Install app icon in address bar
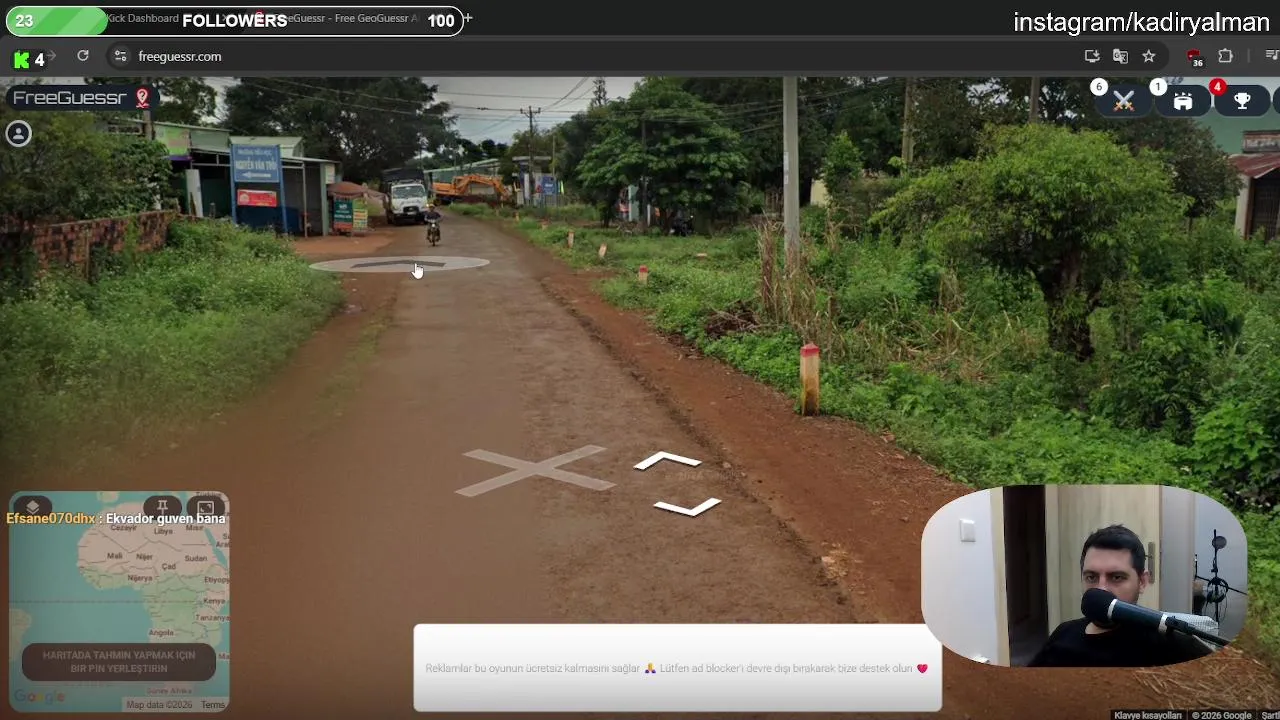The image size is (1280, 720). pos(1092,56)
